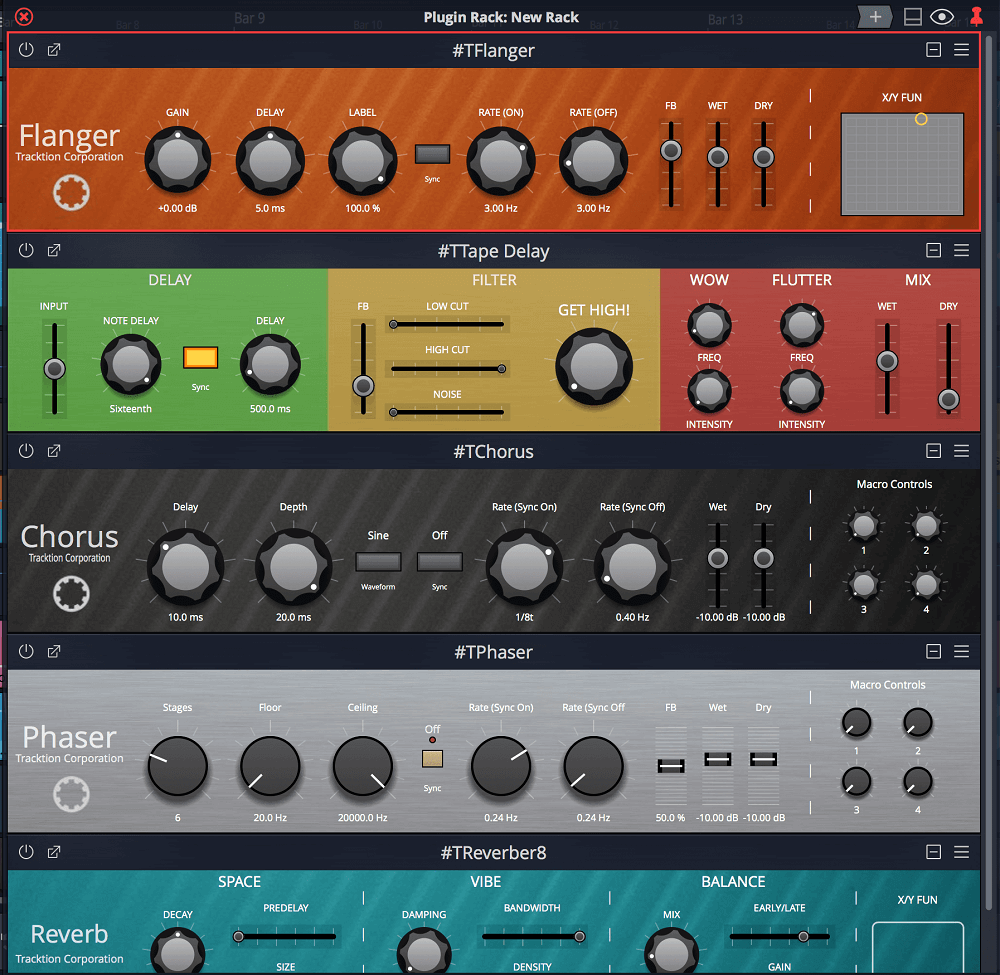Click the Chorus Delay knob at 10.0 ms
This screenshot has height=975, width=1000.
[x=186, y=567]
